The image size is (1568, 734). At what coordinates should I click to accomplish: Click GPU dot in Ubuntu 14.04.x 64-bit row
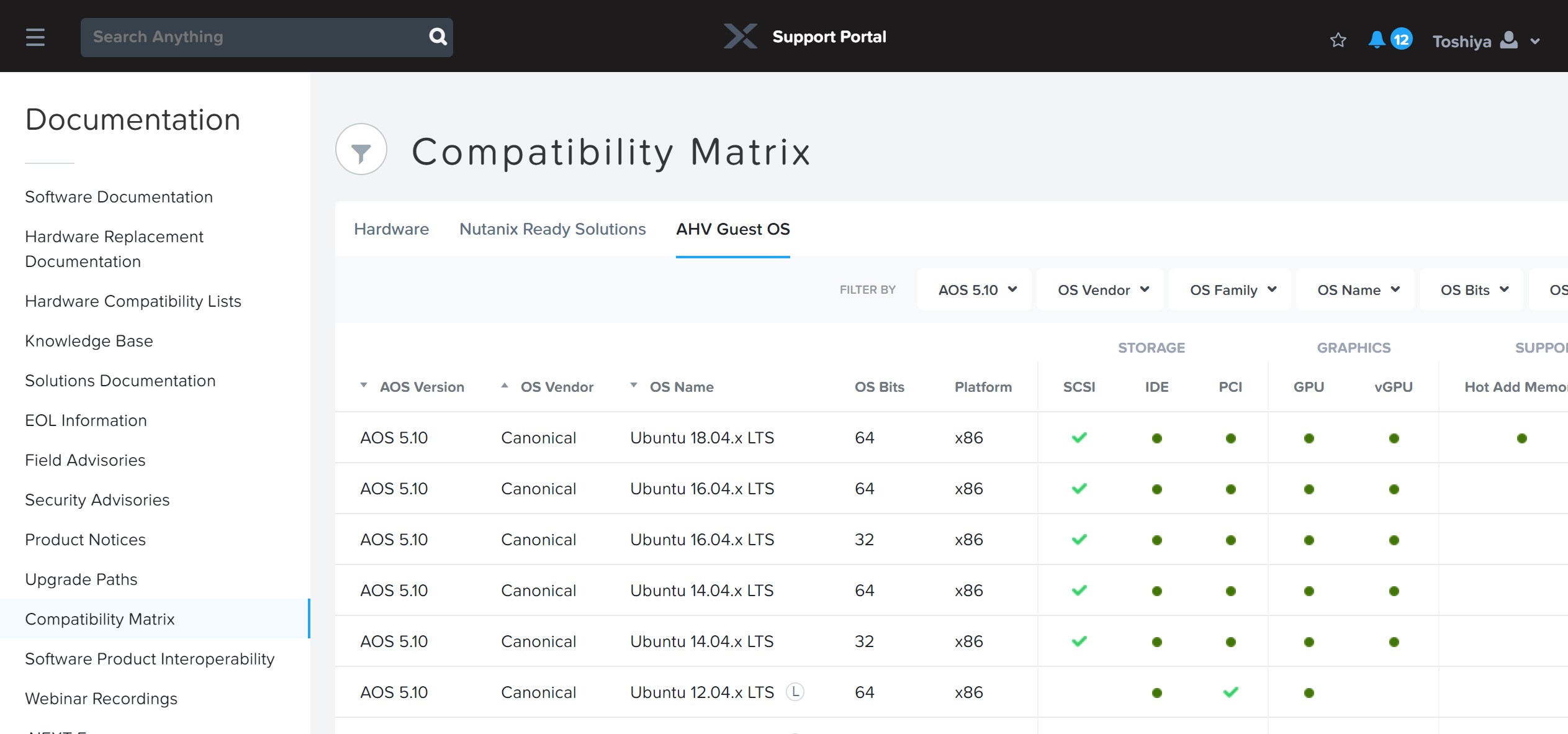point(1309,591)
